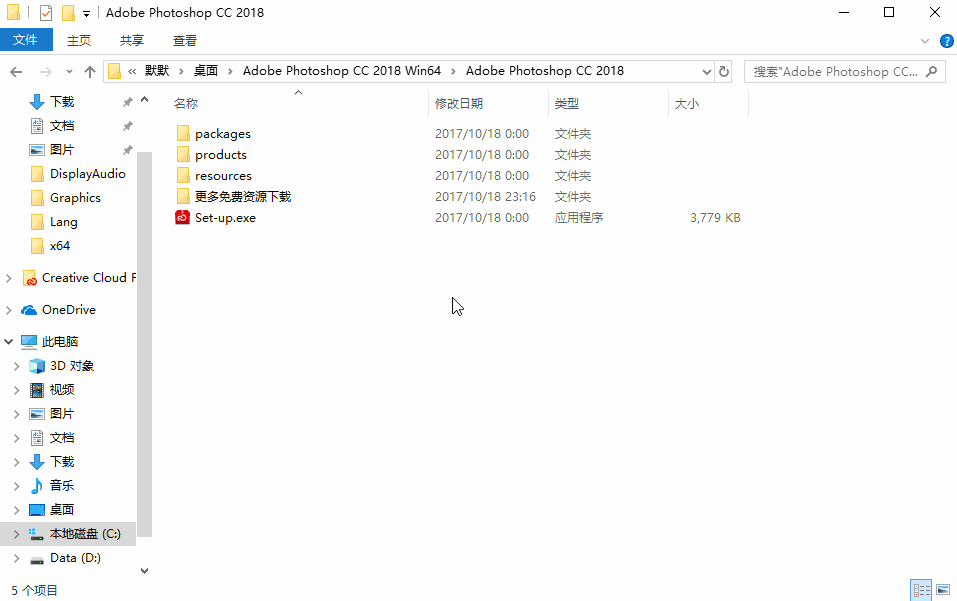
Task: Refresh the folder with the refresh icon
Action: pos(723,71)
